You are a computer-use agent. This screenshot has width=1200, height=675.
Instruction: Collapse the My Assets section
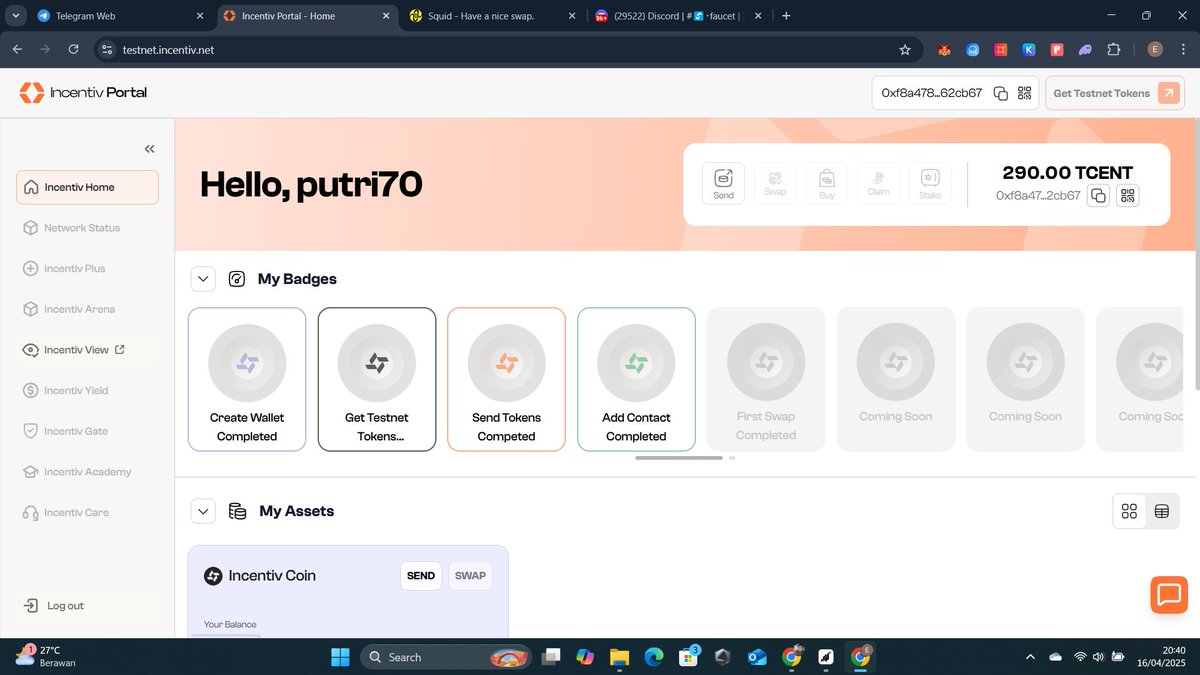[x=203, y=511]
